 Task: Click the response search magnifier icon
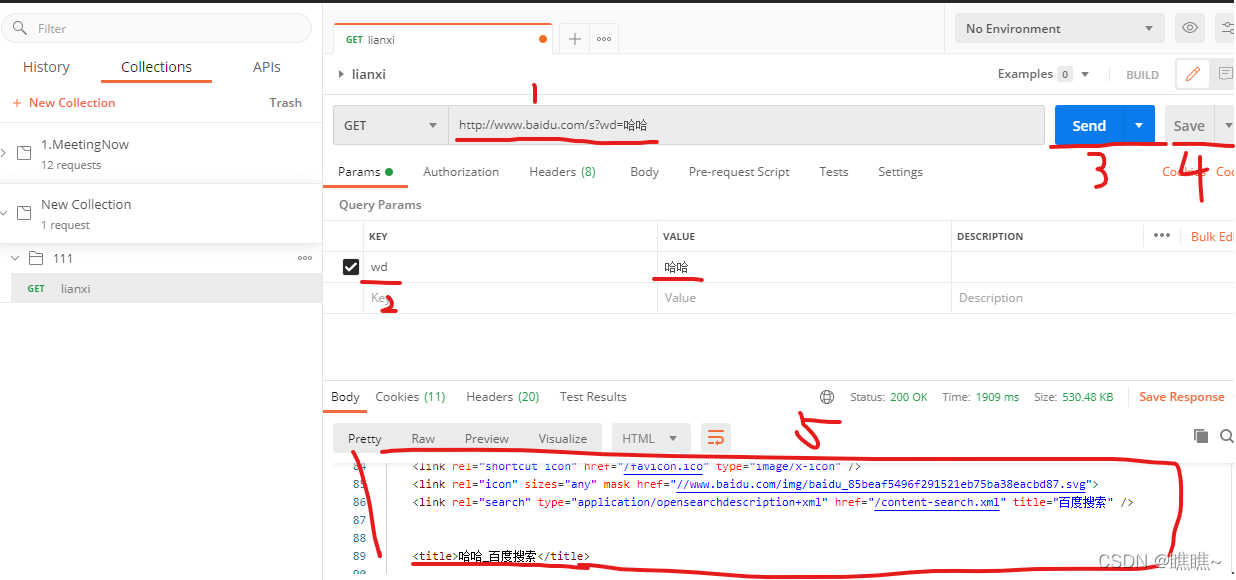pyautogui.click(x=1227, y=436)
